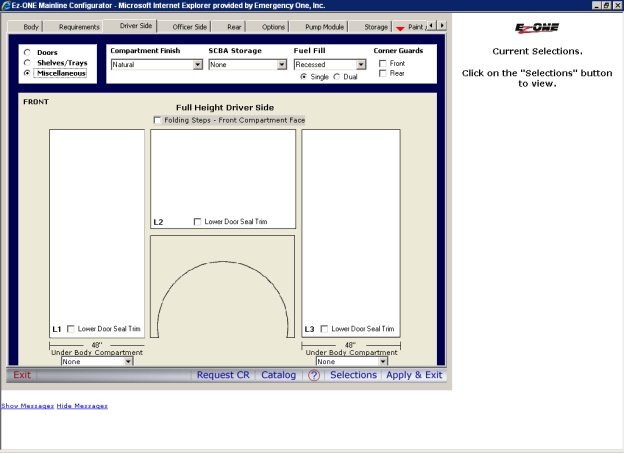Choose Dual fuel fill option
This screenshot has width=624, height=453.
(337, 76)
